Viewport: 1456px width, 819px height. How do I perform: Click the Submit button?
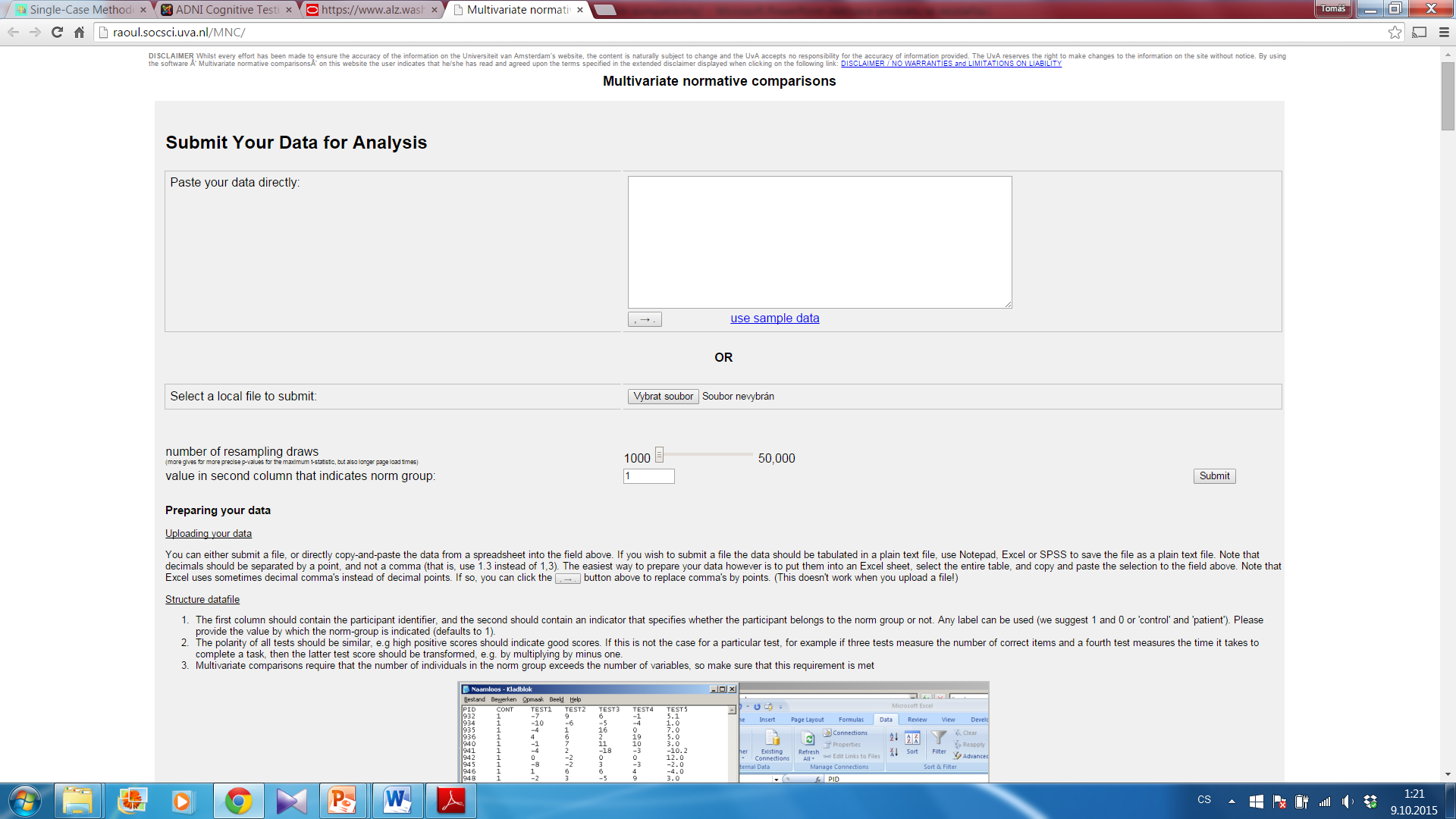1214,476
